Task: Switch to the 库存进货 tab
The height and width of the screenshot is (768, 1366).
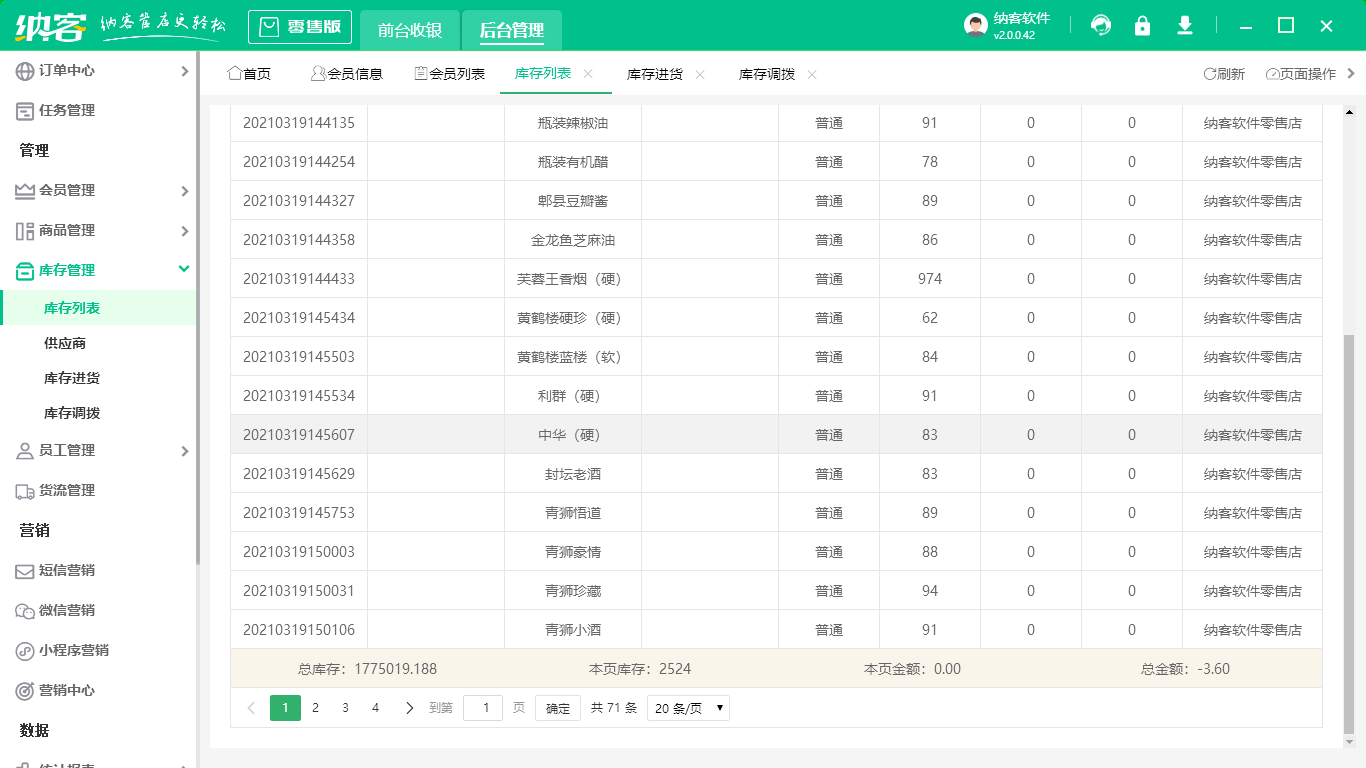Action: tap(659, 73)
